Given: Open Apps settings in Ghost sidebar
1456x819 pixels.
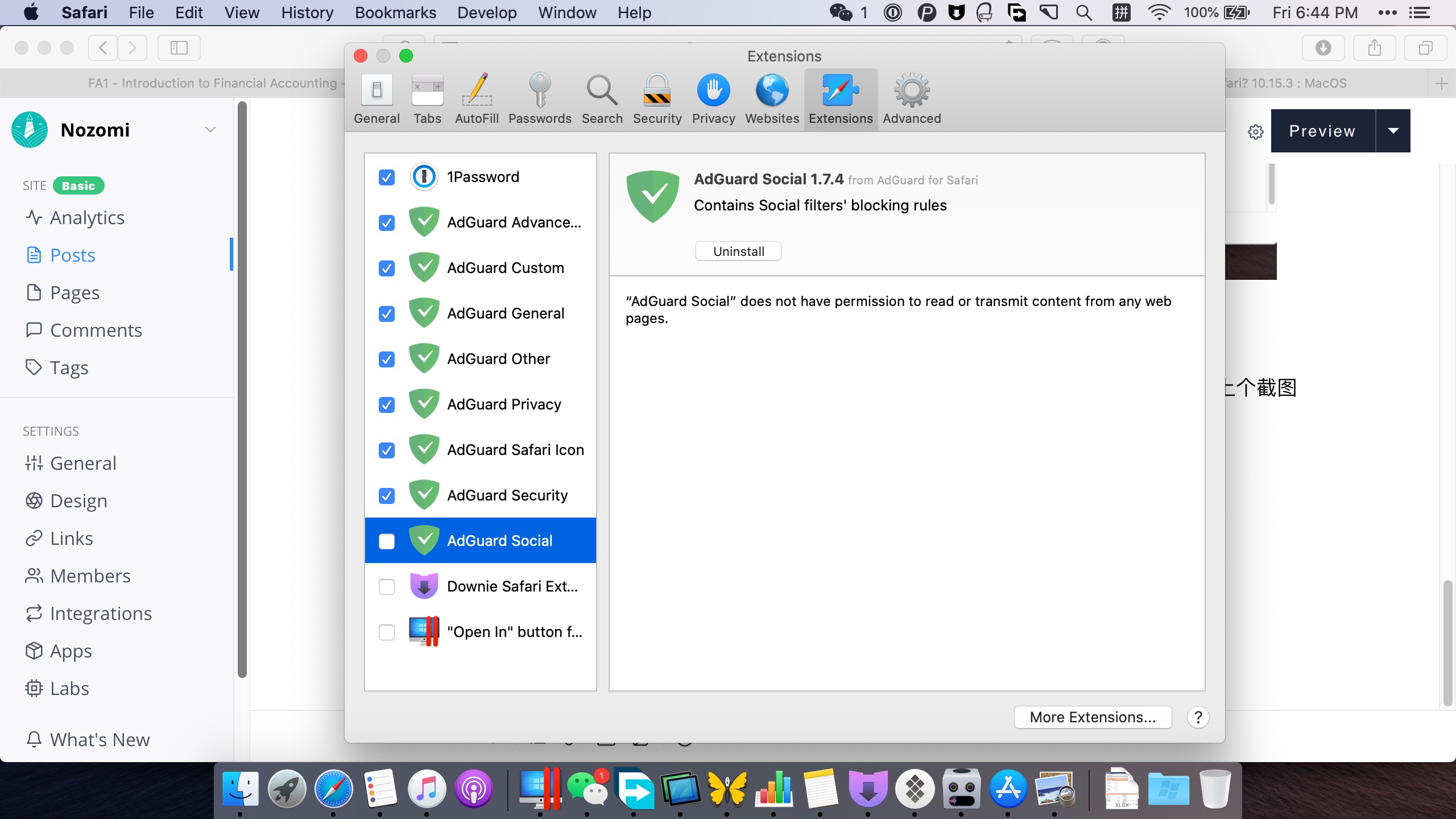Looking at the screenshot, I should [x=59, y=651].
